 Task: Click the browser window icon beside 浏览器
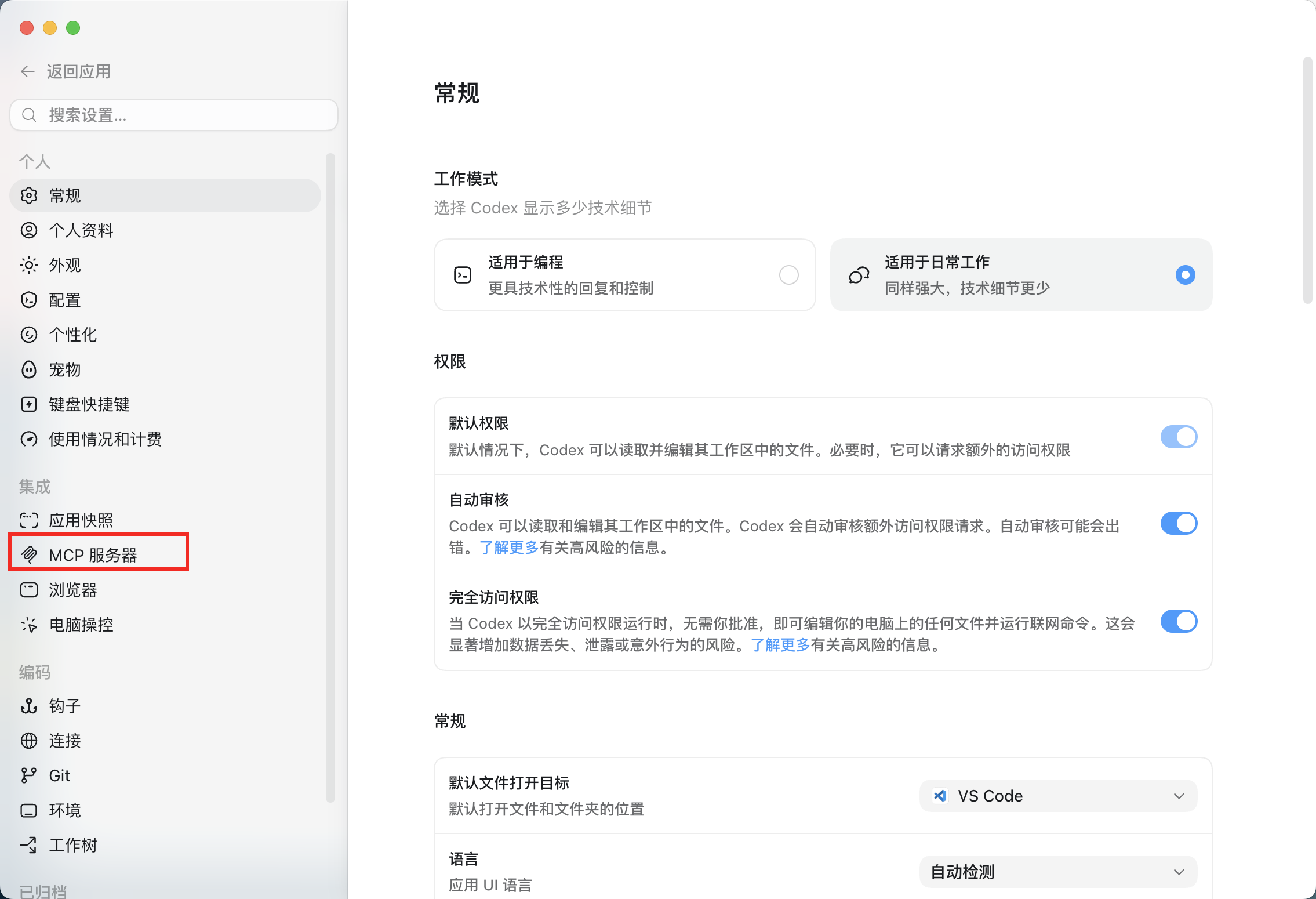coord(29,590)
